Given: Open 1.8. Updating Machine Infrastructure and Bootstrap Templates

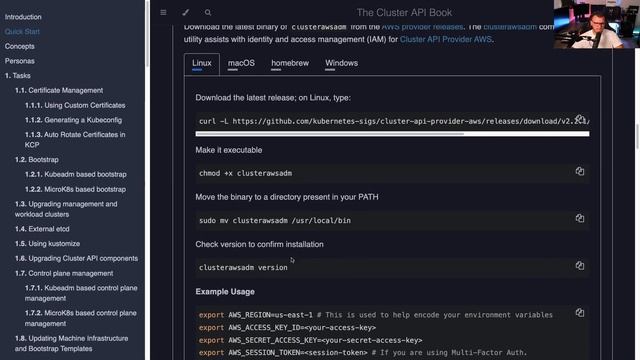Looking at the screenshot, I should coord(71,344).
